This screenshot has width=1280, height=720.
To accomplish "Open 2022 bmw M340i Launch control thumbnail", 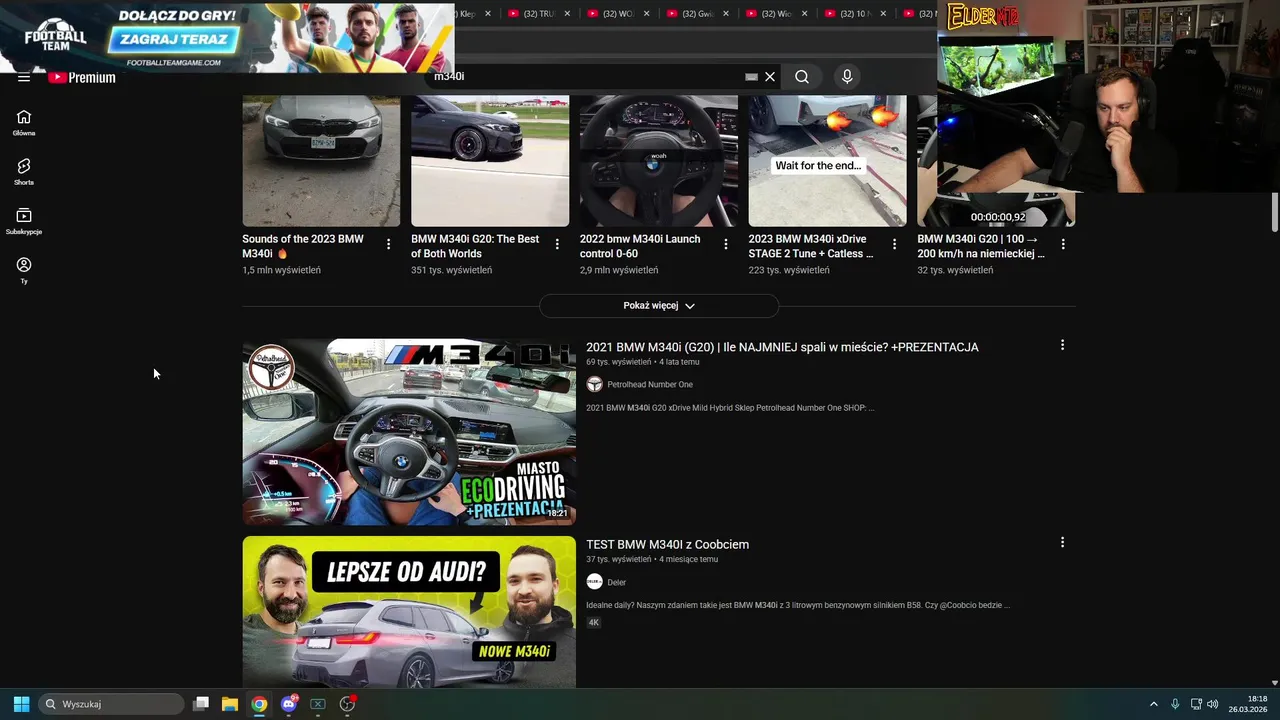I will [659, 161].
